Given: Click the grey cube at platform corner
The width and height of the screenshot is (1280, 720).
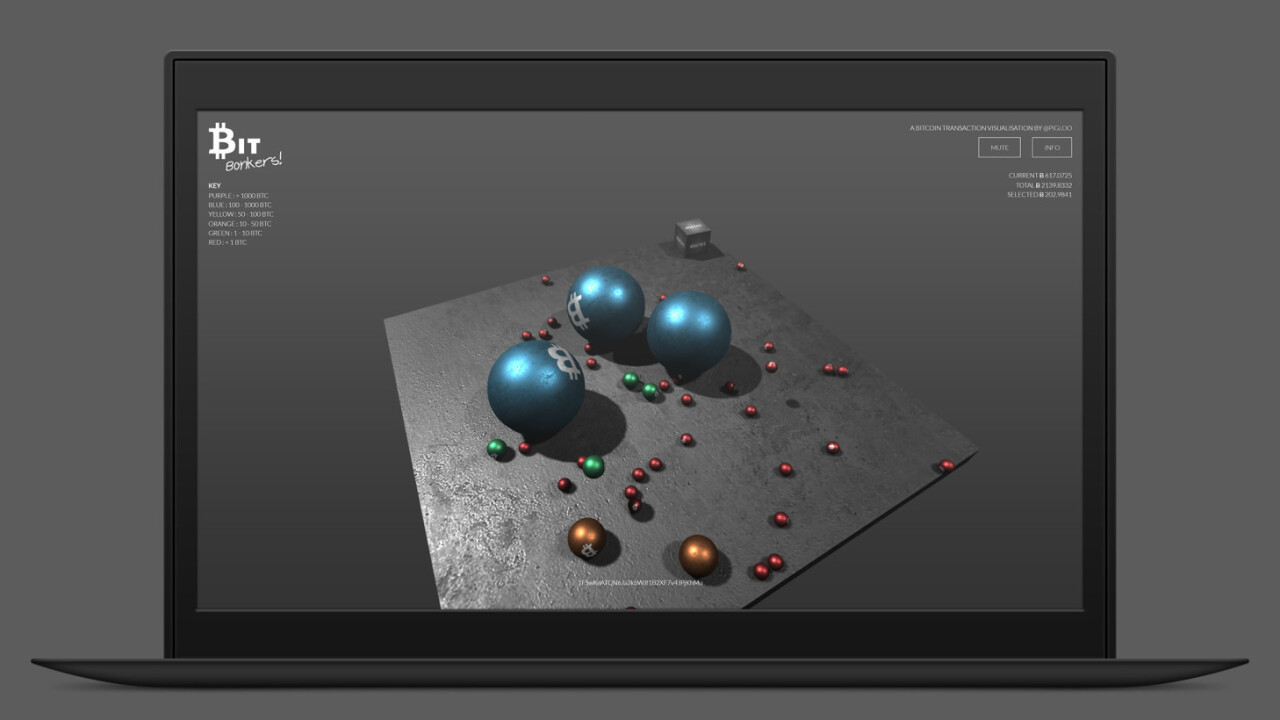Looking at the screenshot, I should point(692,235).
